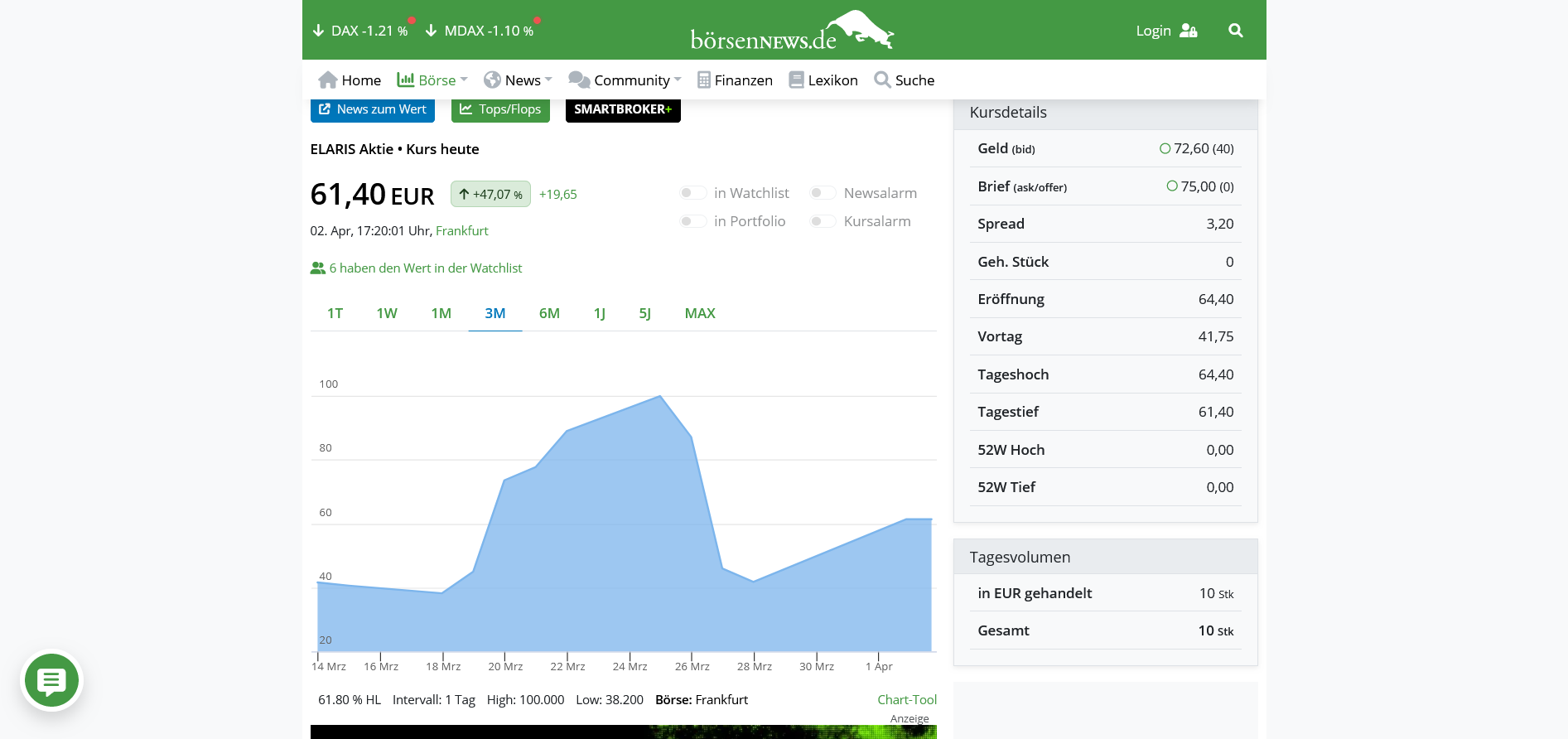Screen dimensions: 1568x739
Task: Turn on the Kursalarm switch
Action: (823, 221)
